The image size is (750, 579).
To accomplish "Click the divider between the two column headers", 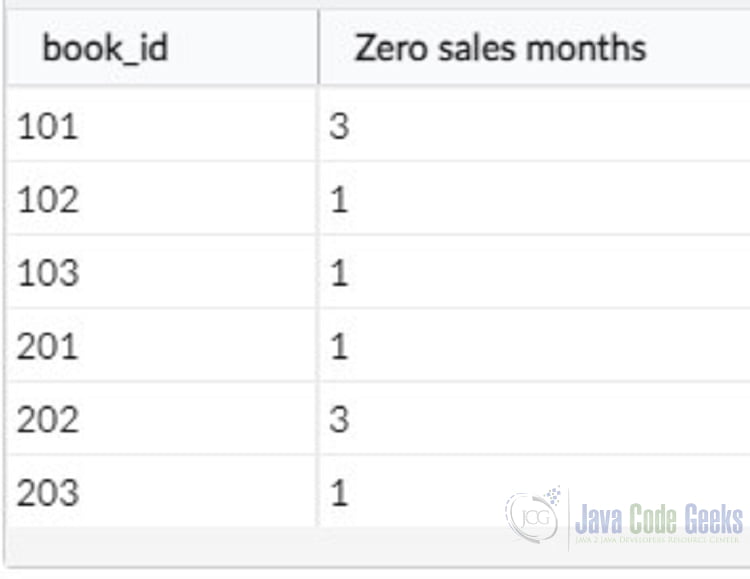I will [319, 48].
